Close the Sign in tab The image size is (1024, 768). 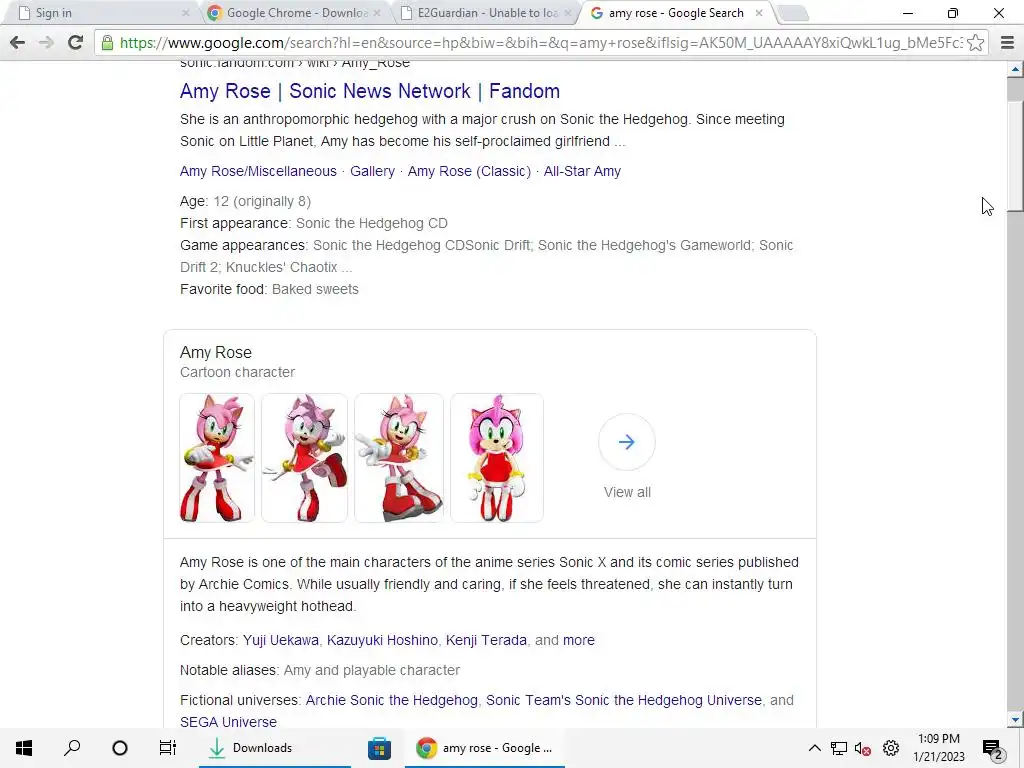tap(185, 13)
